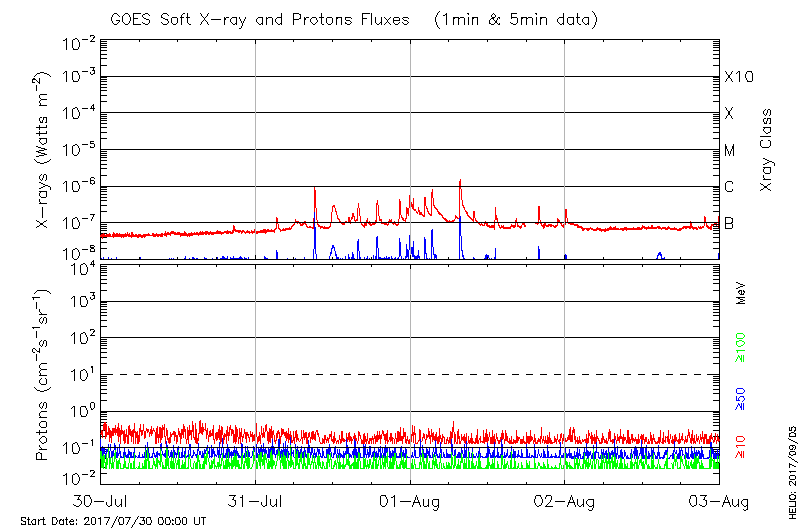Click the 'Xray Class' right axis label
The width and height of the screenshot is (800, 530).
(767, 149)
